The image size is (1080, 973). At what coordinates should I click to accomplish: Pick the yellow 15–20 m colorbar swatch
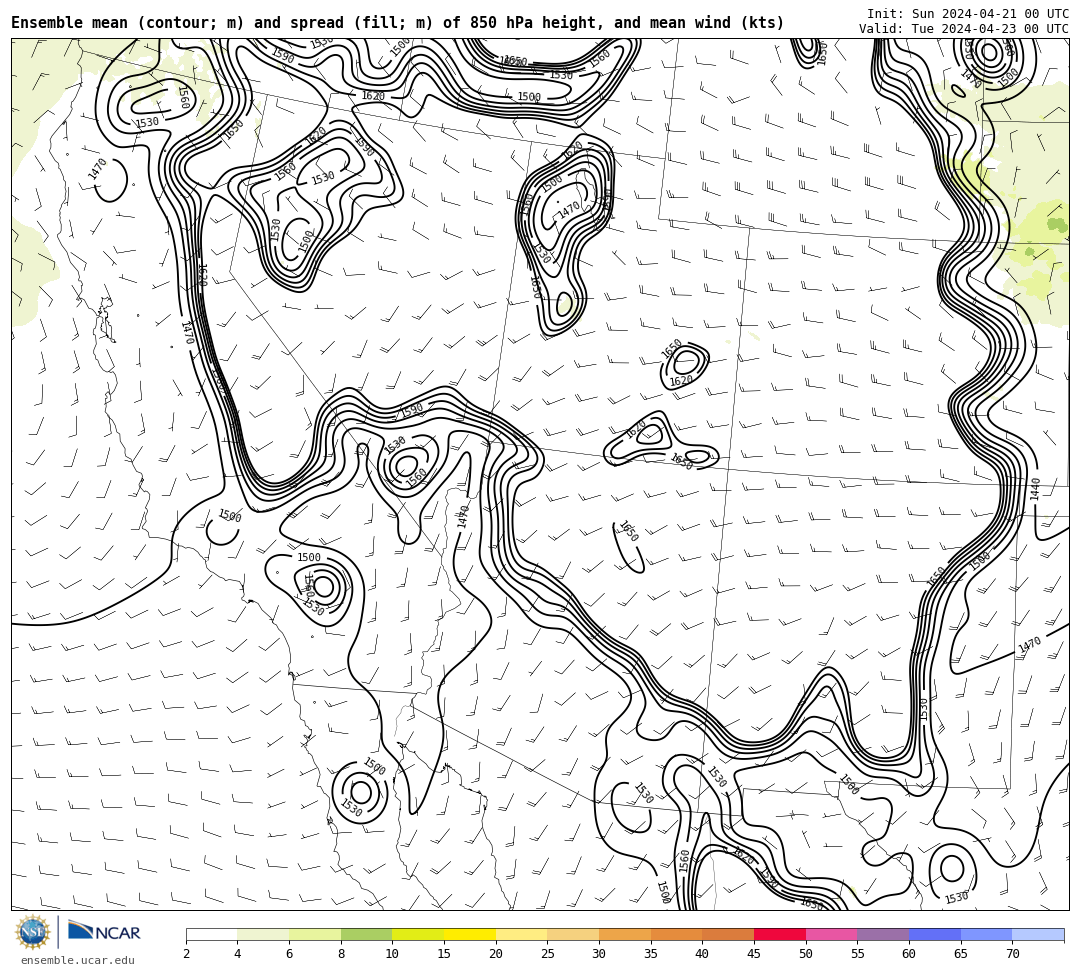470,934
